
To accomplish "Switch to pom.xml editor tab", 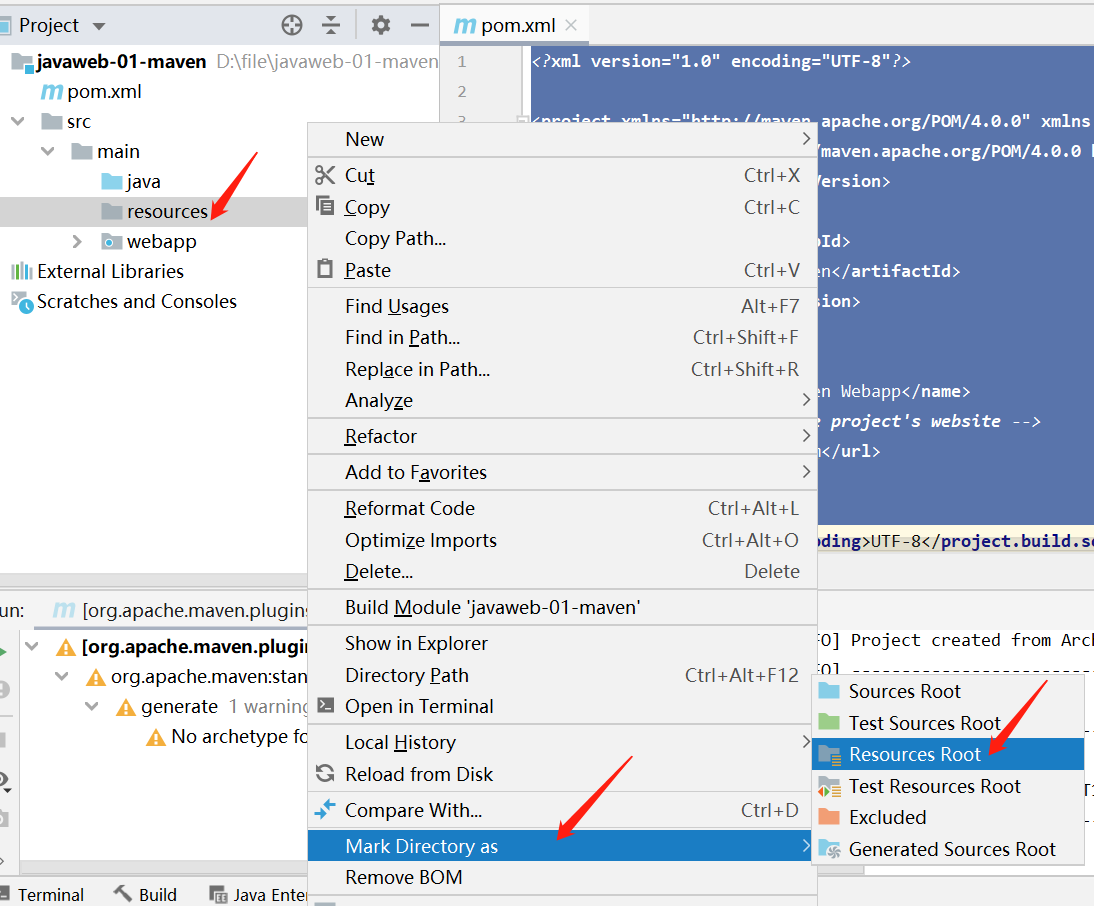I will point(514,25).
